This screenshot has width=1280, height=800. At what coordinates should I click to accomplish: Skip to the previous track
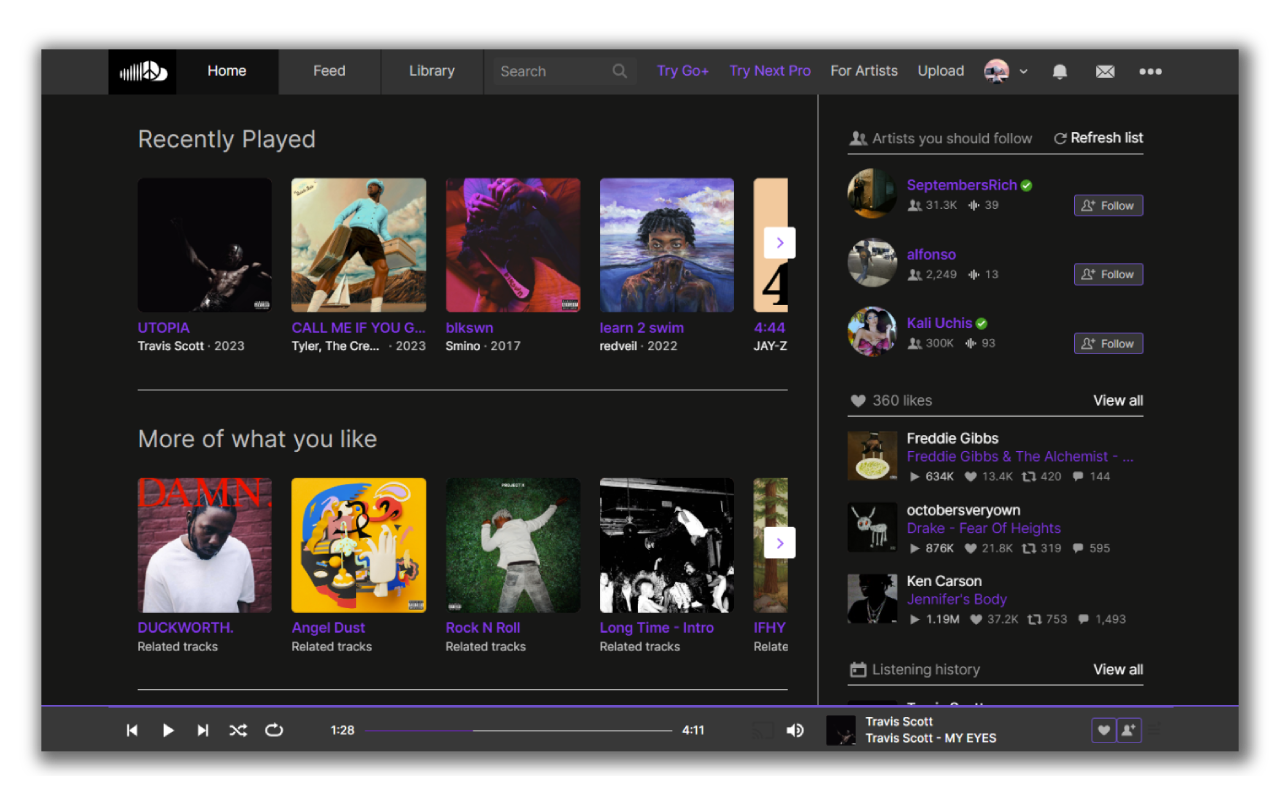click(x=132, y=730)
